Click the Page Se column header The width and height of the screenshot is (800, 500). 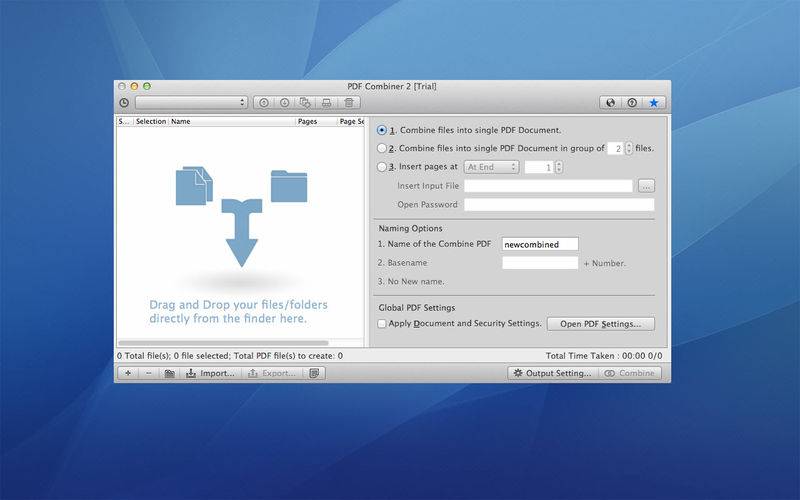point(351,121)
